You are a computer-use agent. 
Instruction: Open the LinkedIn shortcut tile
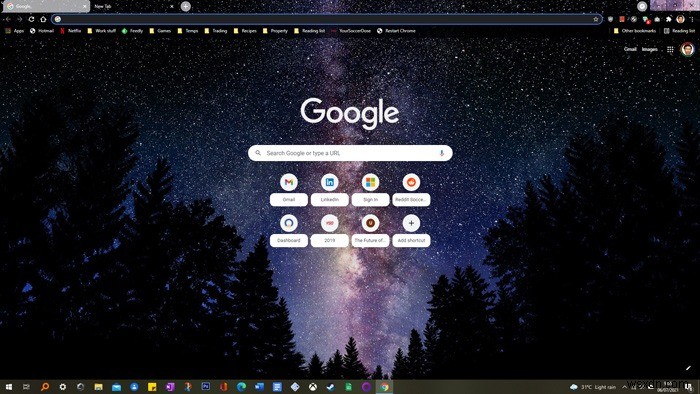click(329, 190)
